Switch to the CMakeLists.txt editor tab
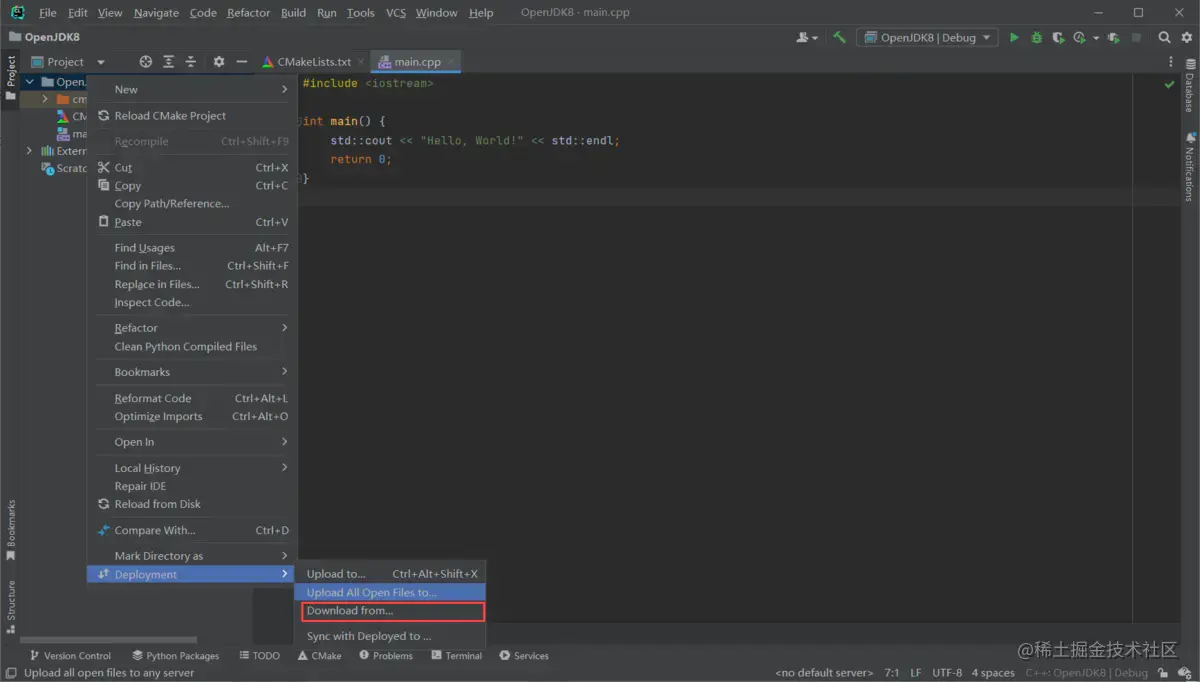The width and height of the screenshot is (1200, 682). coord(313,62)
